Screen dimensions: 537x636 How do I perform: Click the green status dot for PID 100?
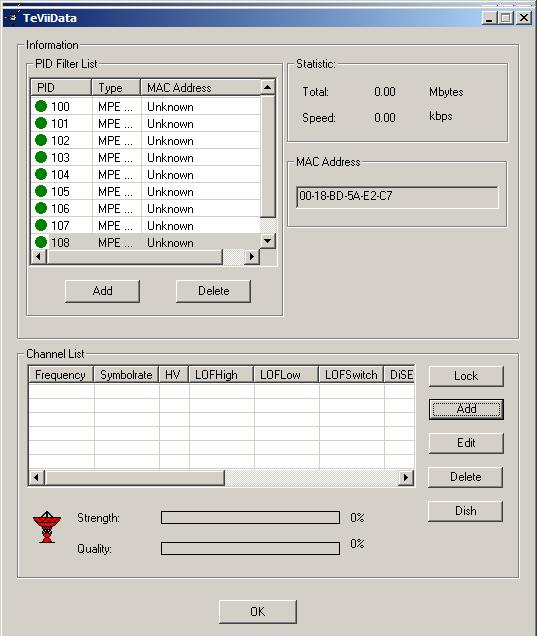tap(41, 106)
